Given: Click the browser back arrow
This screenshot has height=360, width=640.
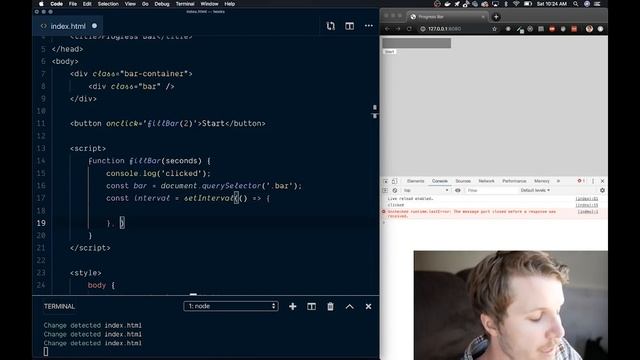Looking at the screenshot, I should [x=387, y=29].
